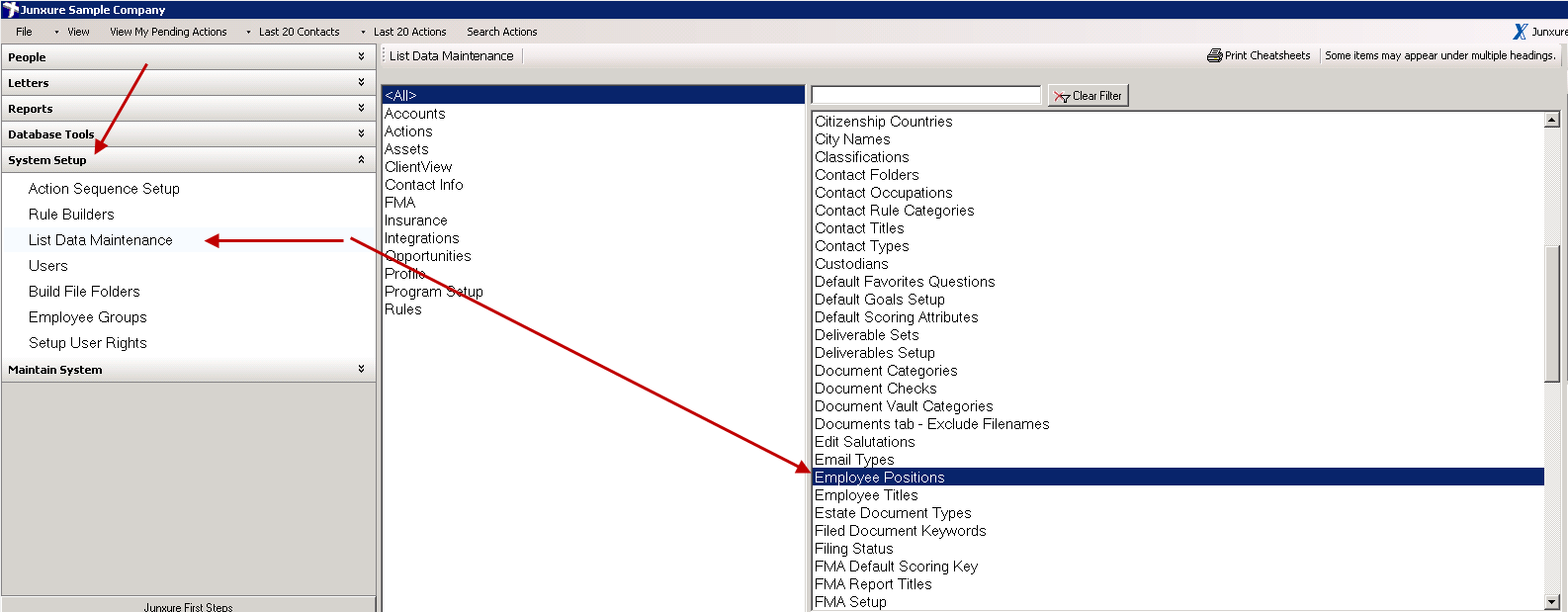Select Email Types
This screenshot has width=1568, height=612.
pyautogui.click(x=854, y=460)
